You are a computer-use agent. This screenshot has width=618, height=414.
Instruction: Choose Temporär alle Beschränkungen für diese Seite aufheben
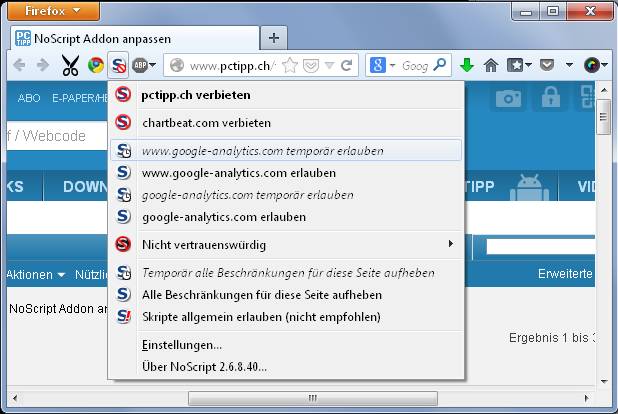click(x=286, y=273)
